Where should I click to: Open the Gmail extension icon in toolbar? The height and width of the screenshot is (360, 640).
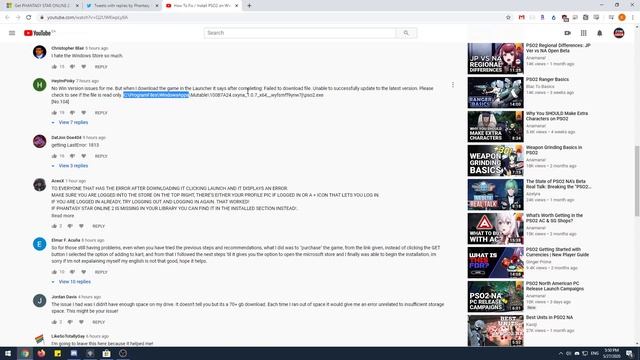[522, 18]
